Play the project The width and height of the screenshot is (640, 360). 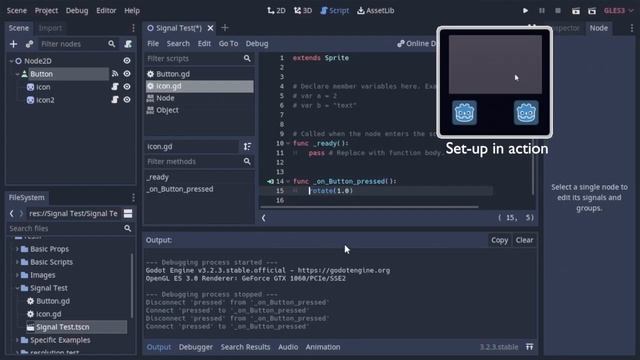tap(525, 11)
